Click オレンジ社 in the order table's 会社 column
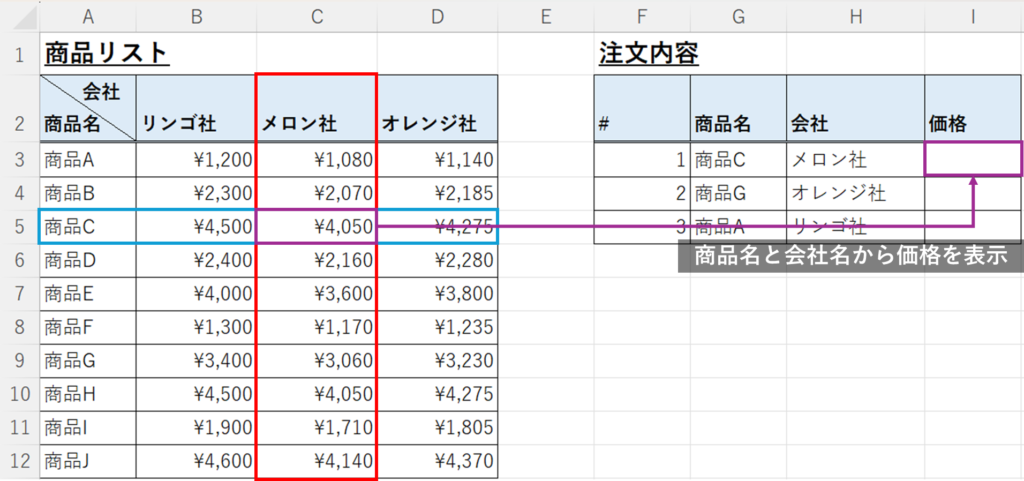The height and width of the screenshot is (481, 1024). (855, 193)
